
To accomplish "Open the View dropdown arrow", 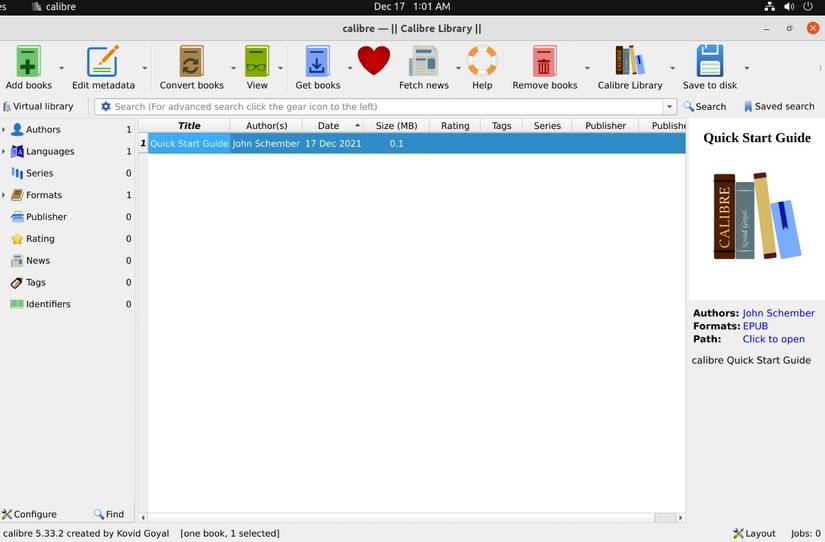I will tap(280, 68).
